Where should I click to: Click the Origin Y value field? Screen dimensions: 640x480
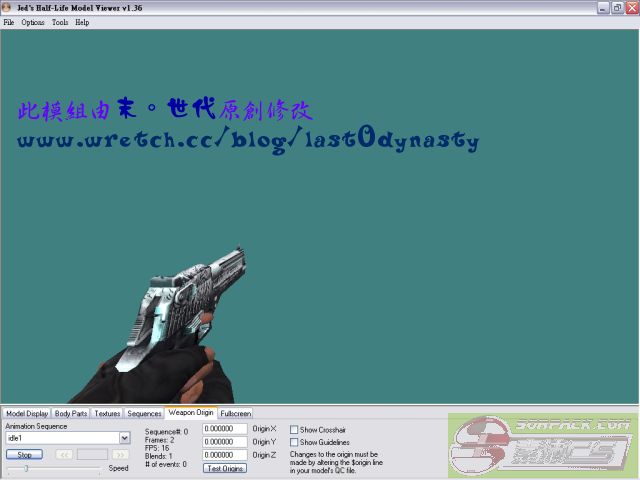(x=224, y=442)
